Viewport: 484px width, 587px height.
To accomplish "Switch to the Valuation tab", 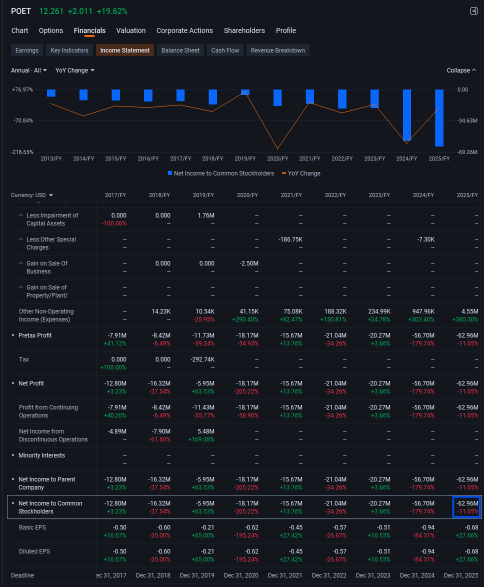I will 131,31.
